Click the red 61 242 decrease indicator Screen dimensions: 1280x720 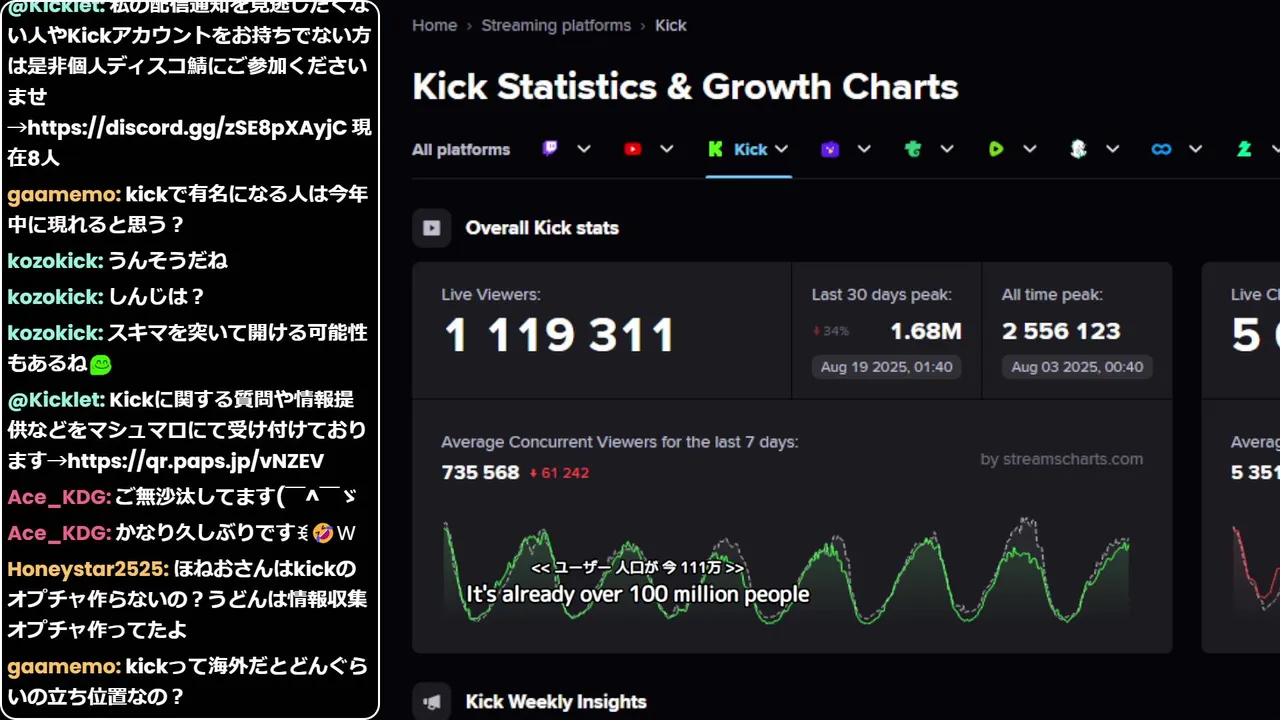(559, 472)
